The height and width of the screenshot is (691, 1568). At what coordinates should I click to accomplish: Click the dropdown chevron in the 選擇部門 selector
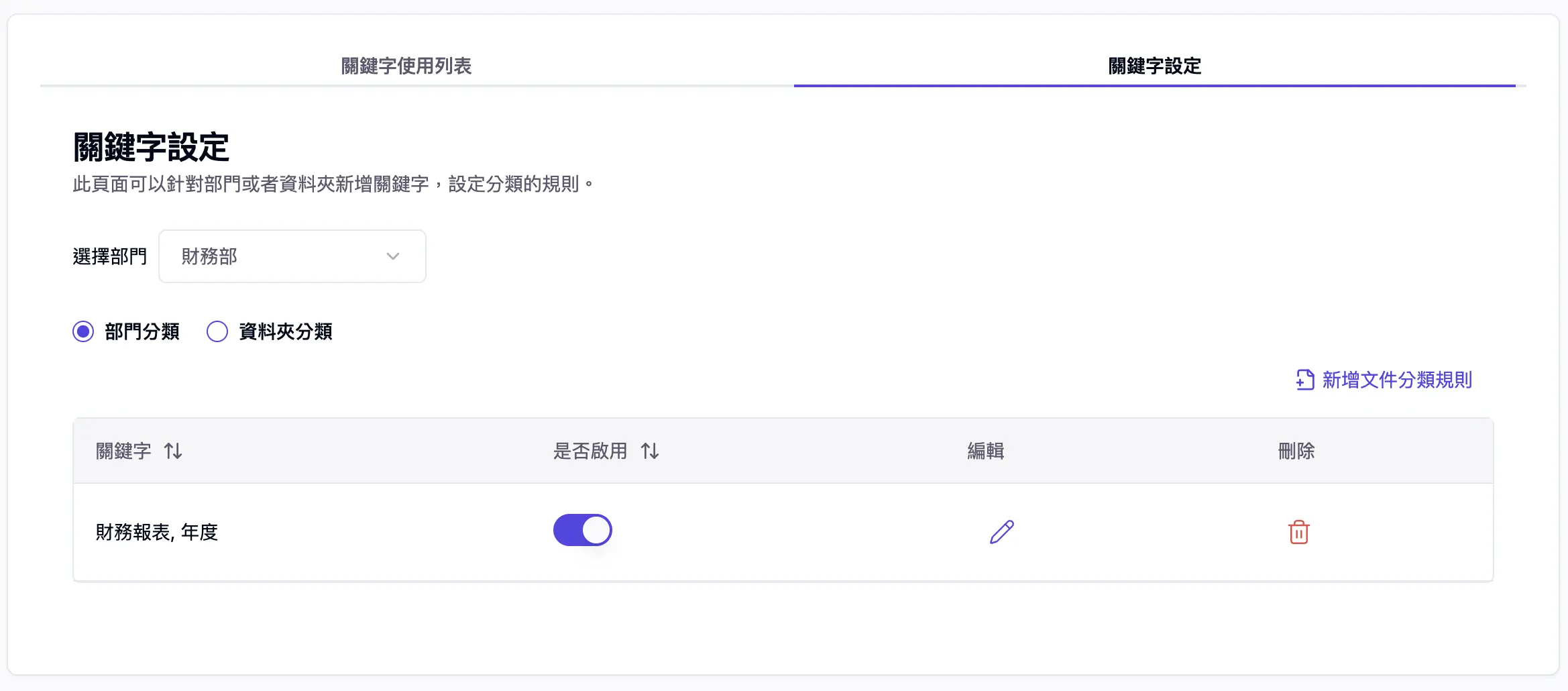(x=394, y=256)
